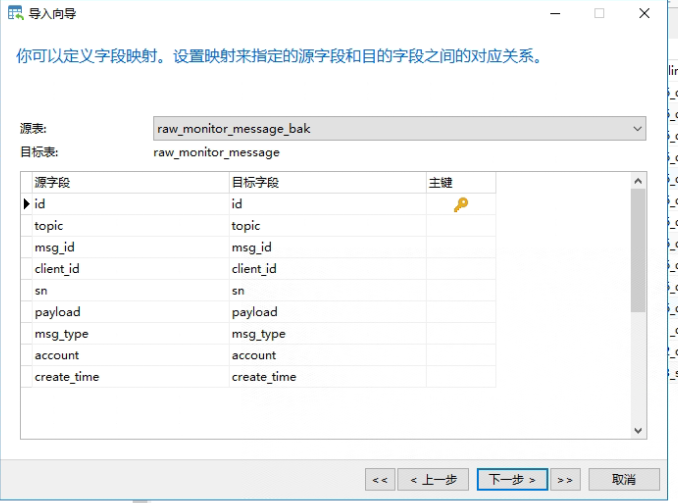Toggle primary key cell for topic row
The image size is (678, 503).
point(460,226)
